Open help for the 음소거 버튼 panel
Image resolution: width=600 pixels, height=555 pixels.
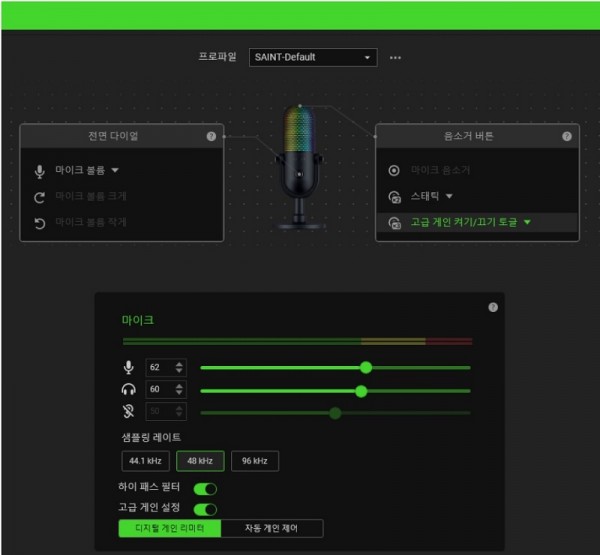(x=567, y=136)
